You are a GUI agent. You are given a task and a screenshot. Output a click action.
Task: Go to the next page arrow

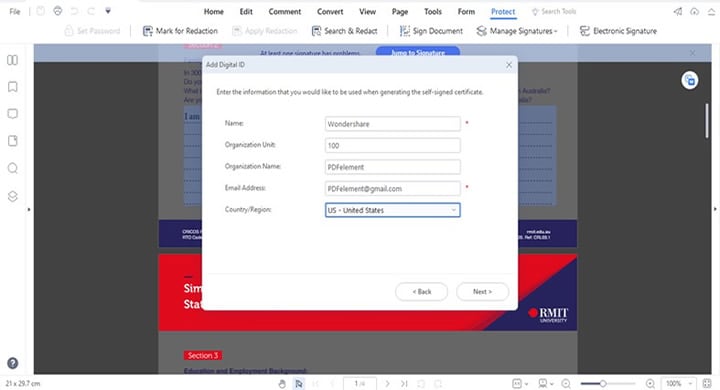[x=387, y=384]
